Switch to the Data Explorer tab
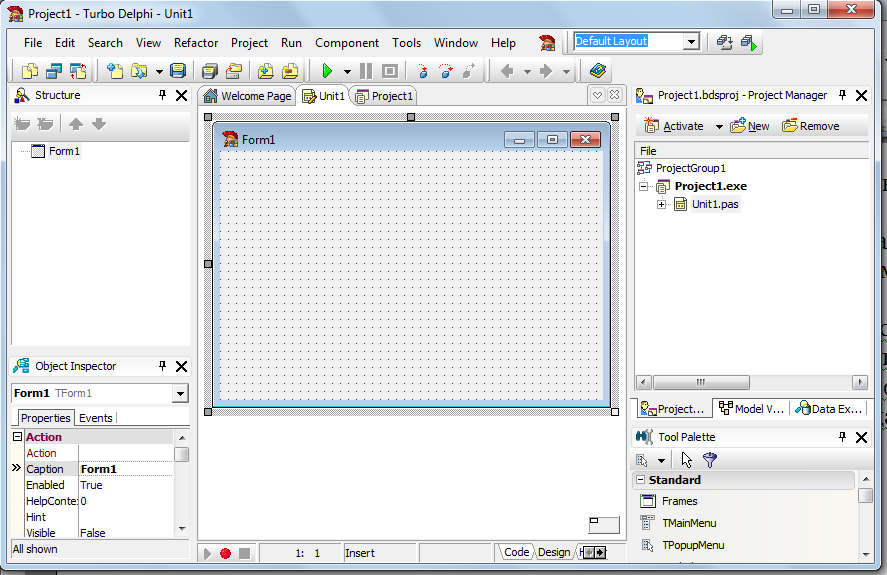This screenshot has width=887, height=575. (x=829, y=409)
